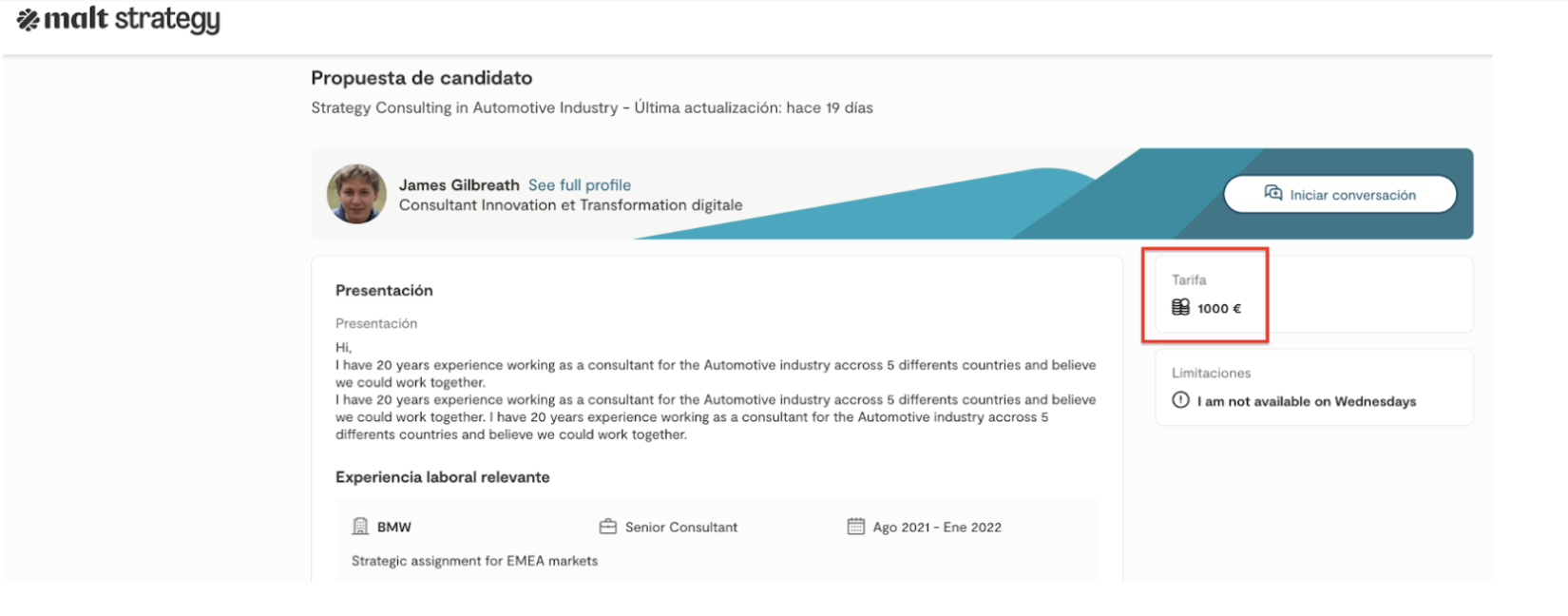This screenshot has height=616, width=1568.
Task: Click the James Gilbreath candidate name
Action: pos(459,185)
